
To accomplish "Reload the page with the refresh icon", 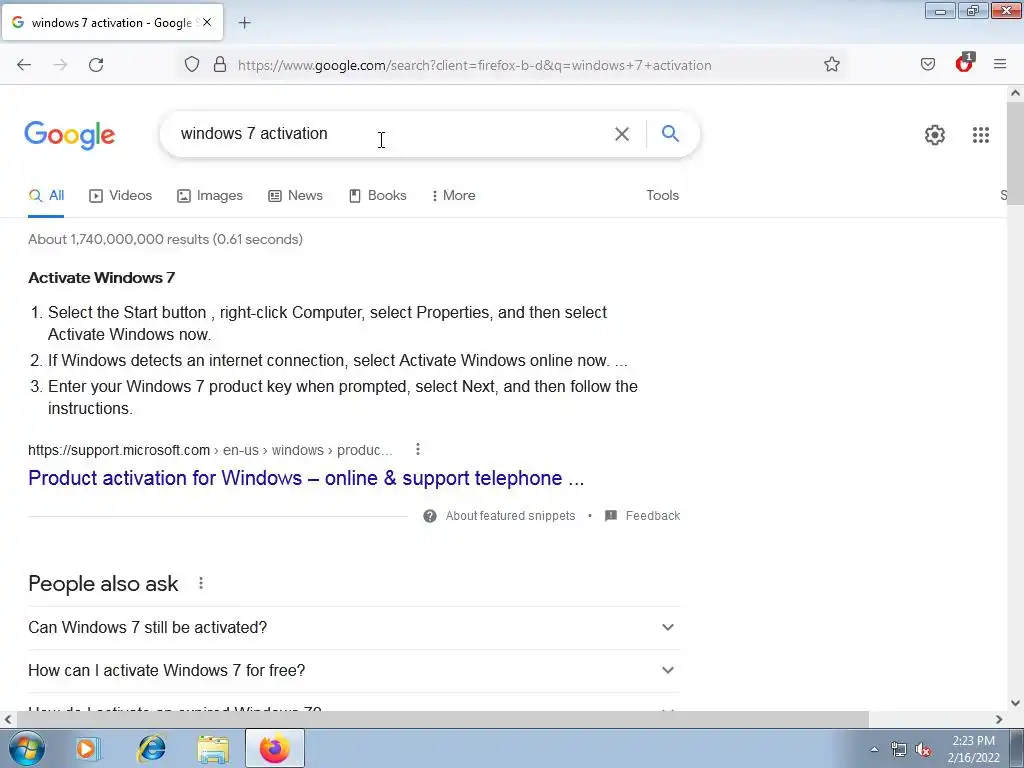I will point(96,65).
